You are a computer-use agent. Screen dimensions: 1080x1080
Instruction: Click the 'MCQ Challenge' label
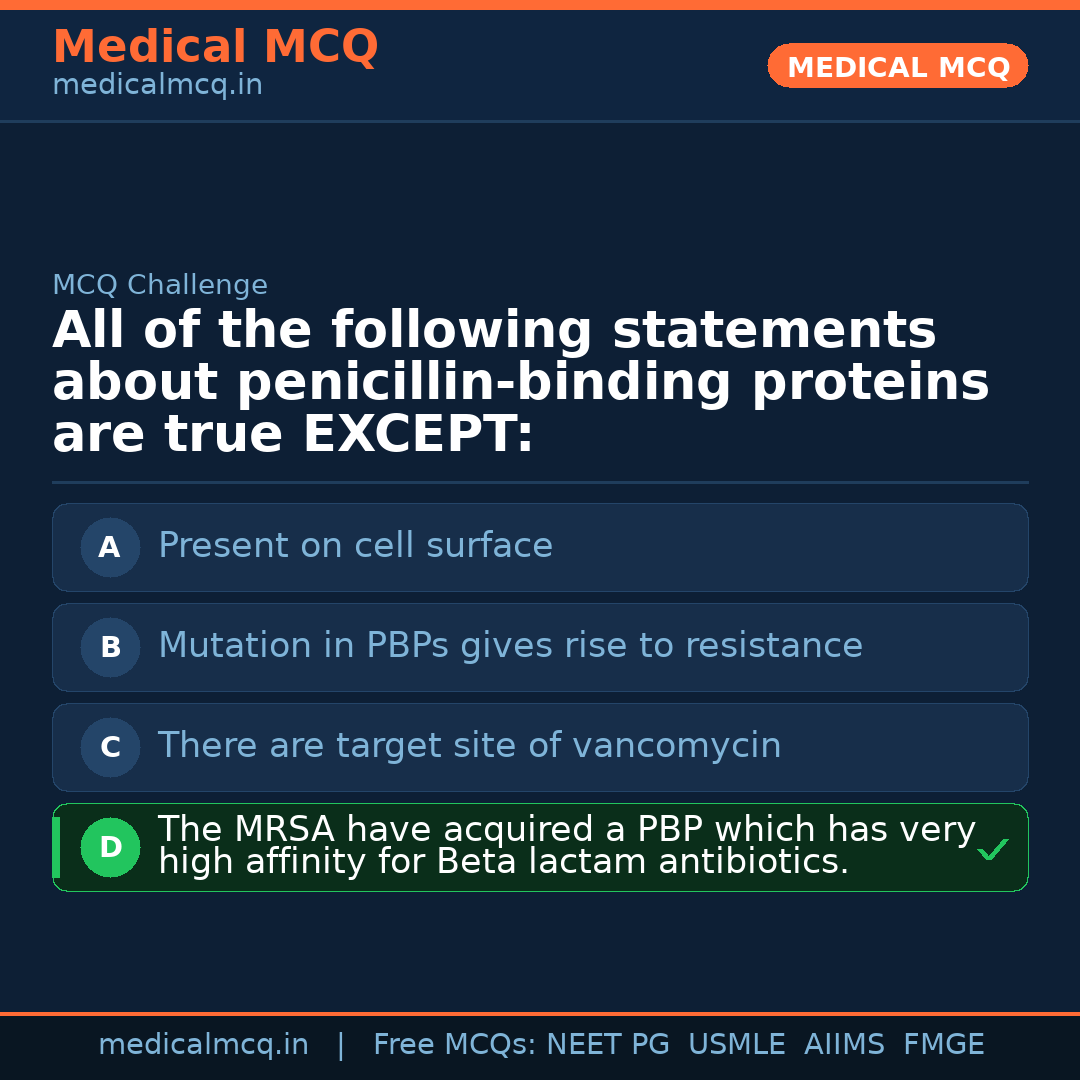coord(160,285)
